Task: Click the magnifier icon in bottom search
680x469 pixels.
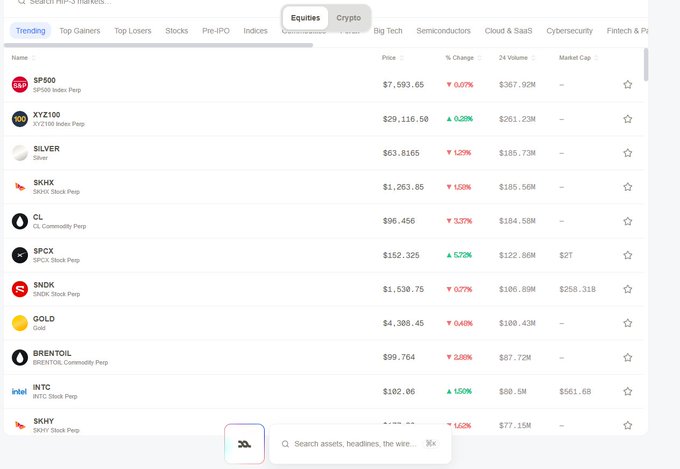Action: [285, 444]
